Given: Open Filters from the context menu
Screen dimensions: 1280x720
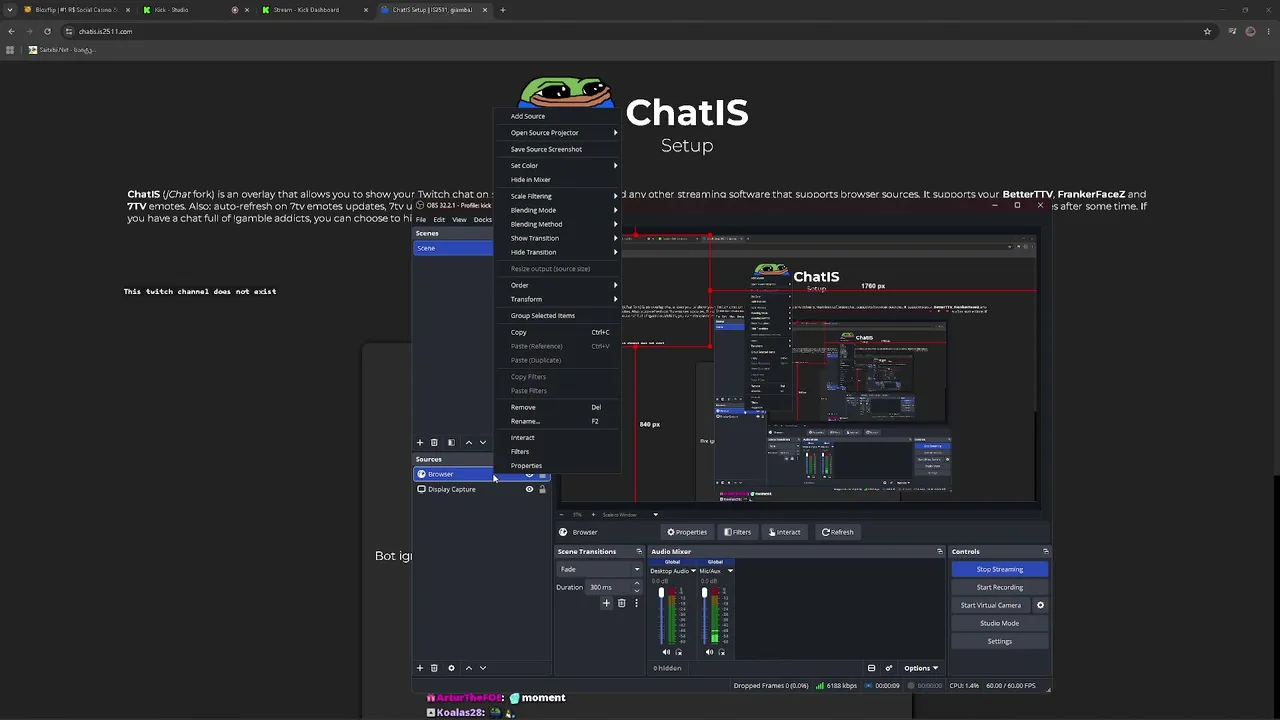Looking at the screenshot, I should (x=520, y=451).
